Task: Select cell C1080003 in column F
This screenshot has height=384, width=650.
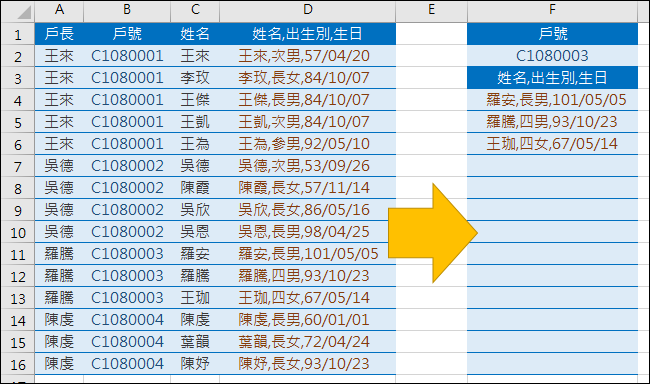Action: click(x=552, y=56)
